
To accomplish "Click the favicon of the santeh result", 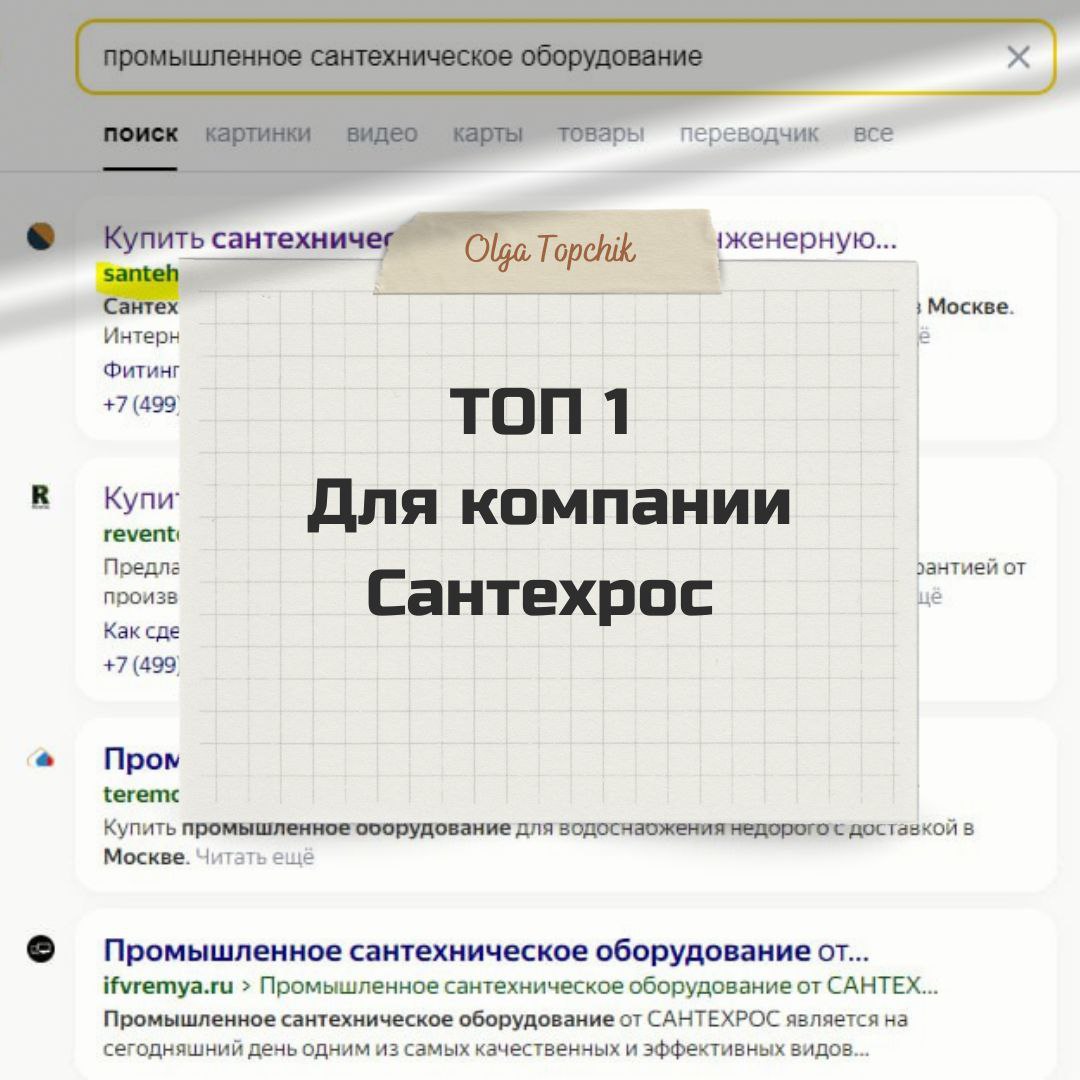I will (x=41, y=236).
